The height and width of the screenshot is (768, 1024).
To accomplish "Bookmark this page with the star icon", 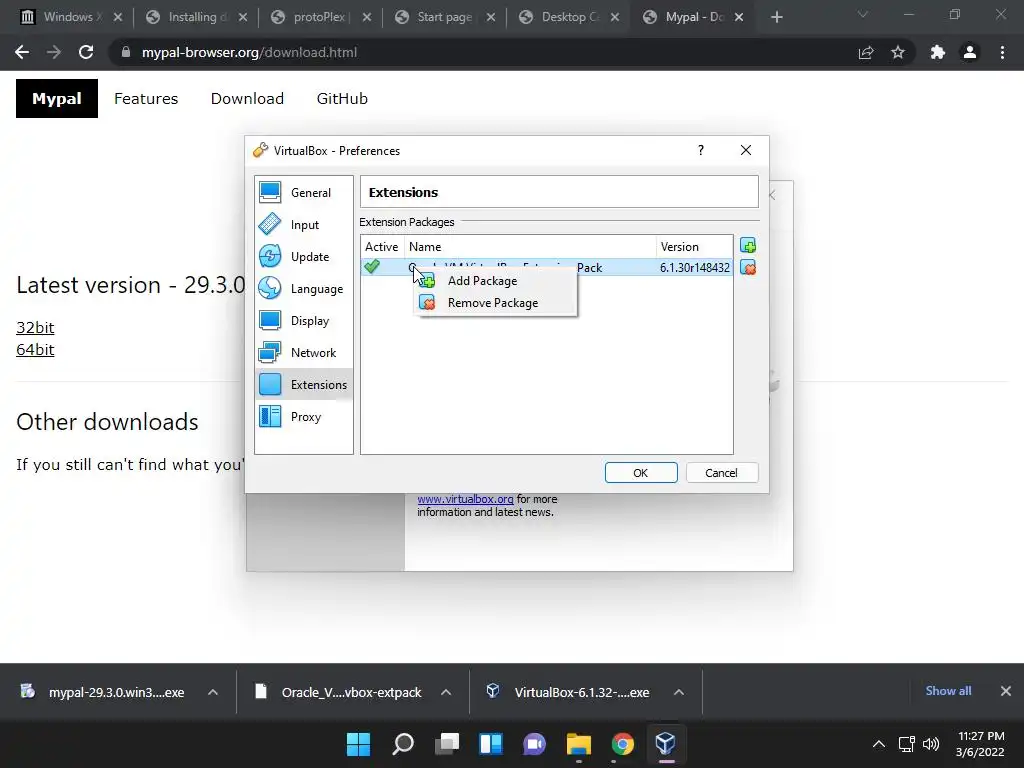I will point(898,52).
